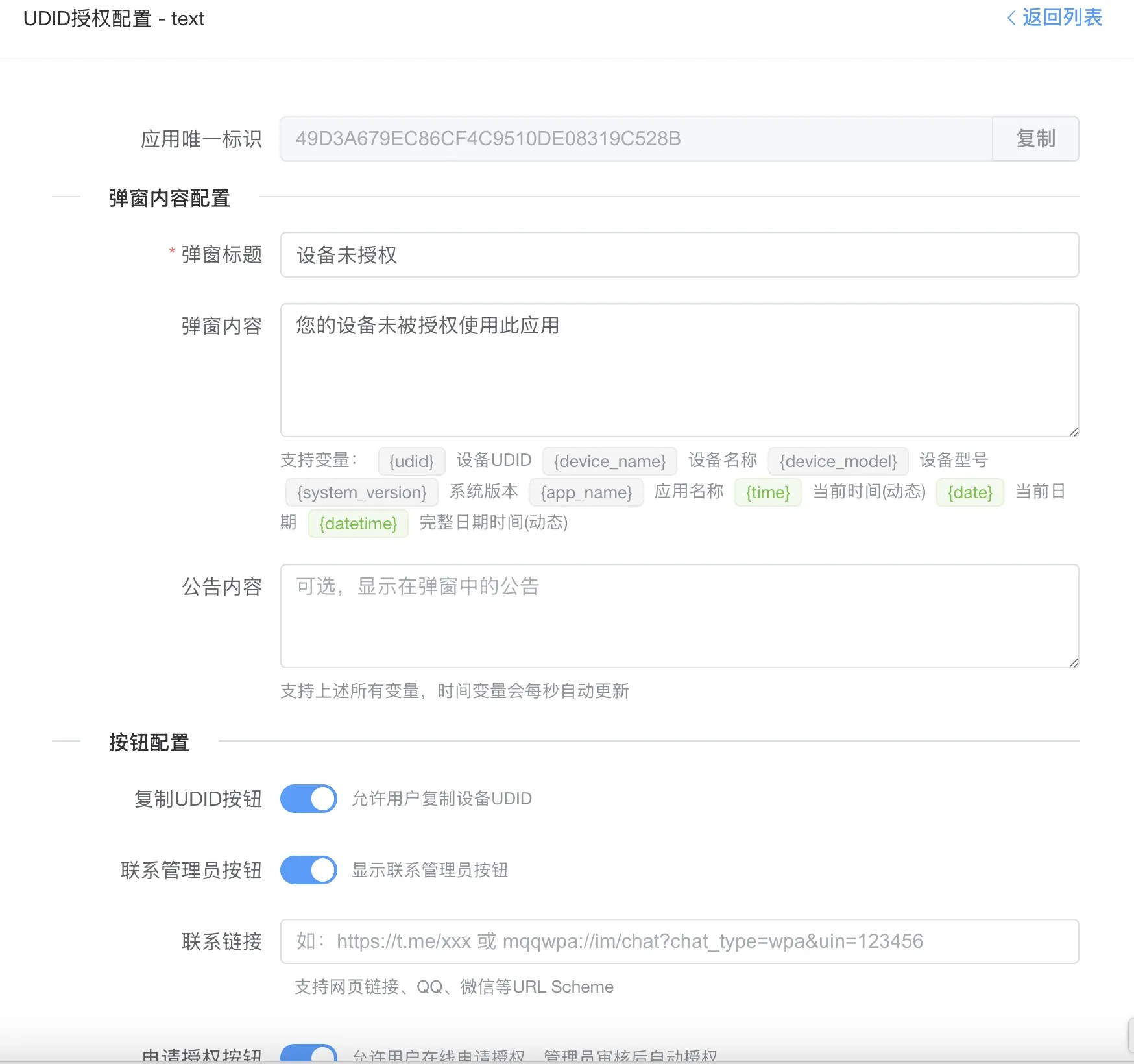Insert the {system_version} variable chip

361,492
